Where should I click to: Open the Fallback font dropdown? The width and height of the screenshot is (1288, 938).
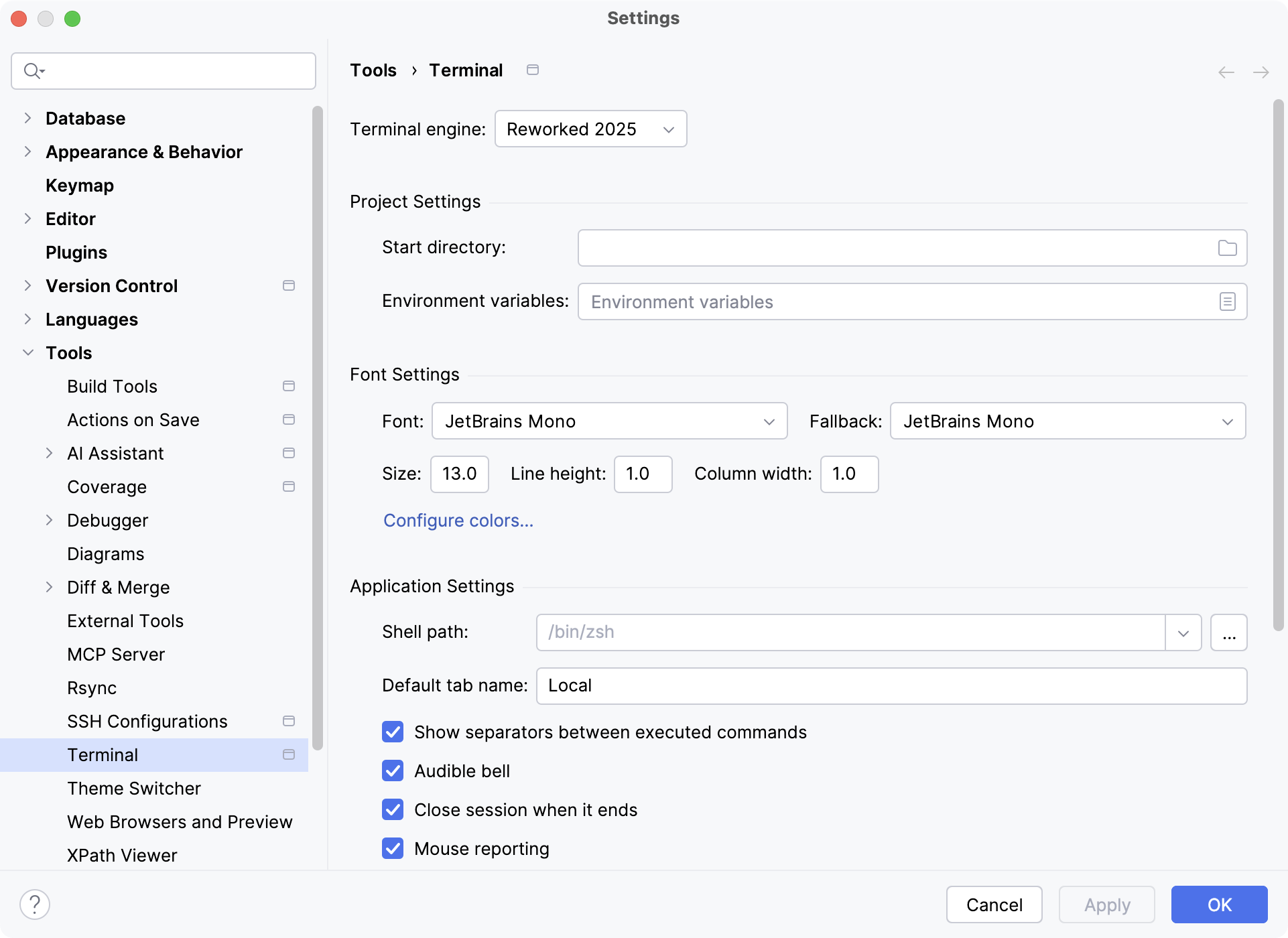(1067, 421)
